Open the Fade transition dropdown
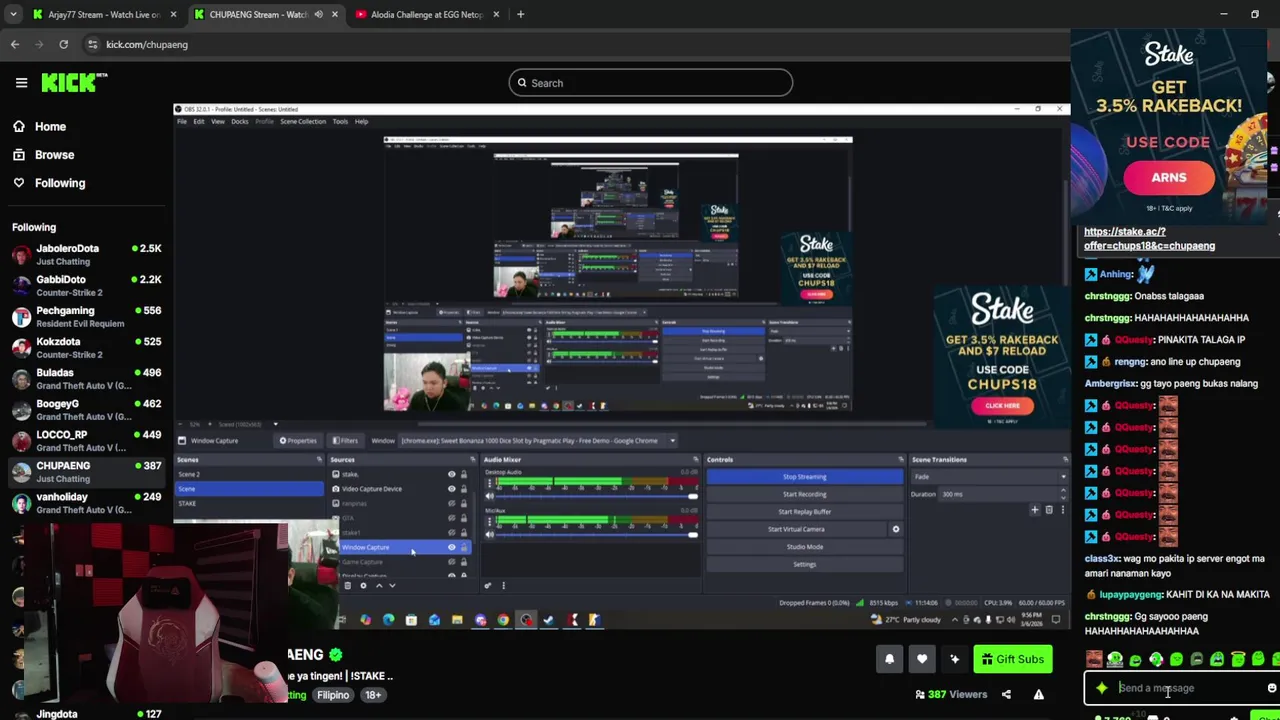Viewport: 1280px width, 720px height. click(x=989, y=477)
